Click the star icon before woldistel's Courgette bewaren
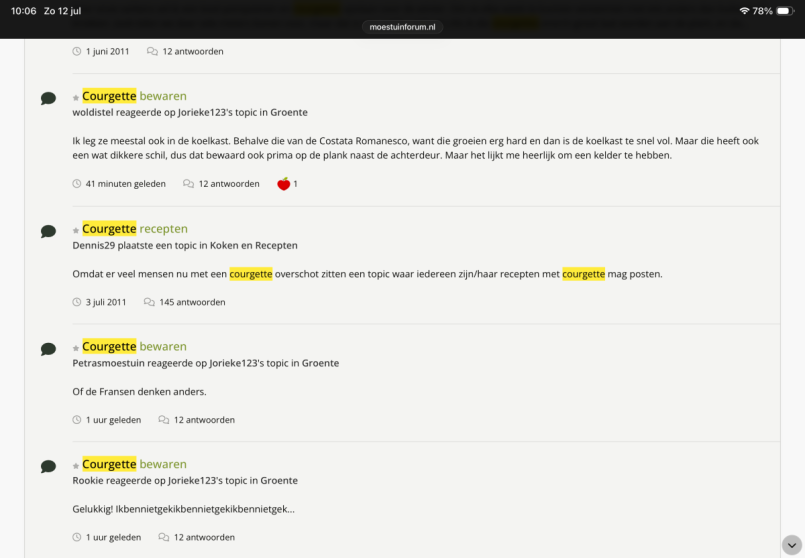Image resolution: width=805 pixels, height=558 pixels. pos(76,98)
